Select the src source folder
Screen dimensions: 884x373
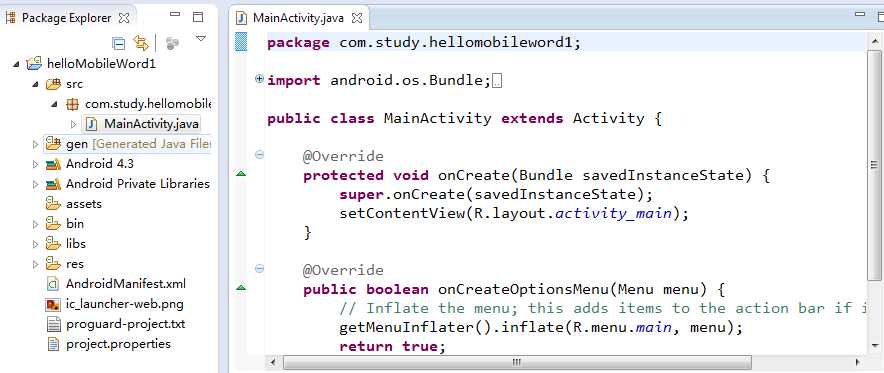point(74,84)
